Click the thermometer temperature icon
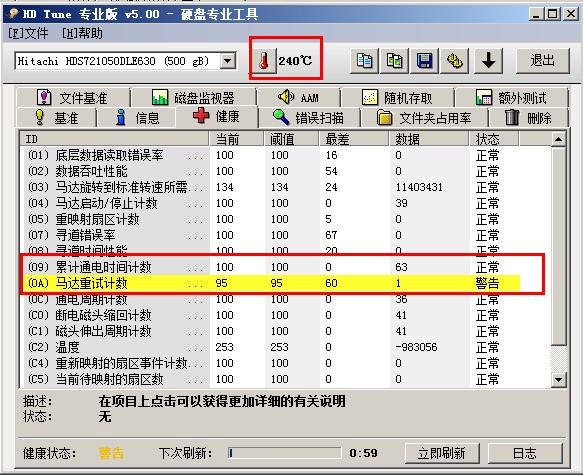The image size is (583, 475). coord(264,61)
